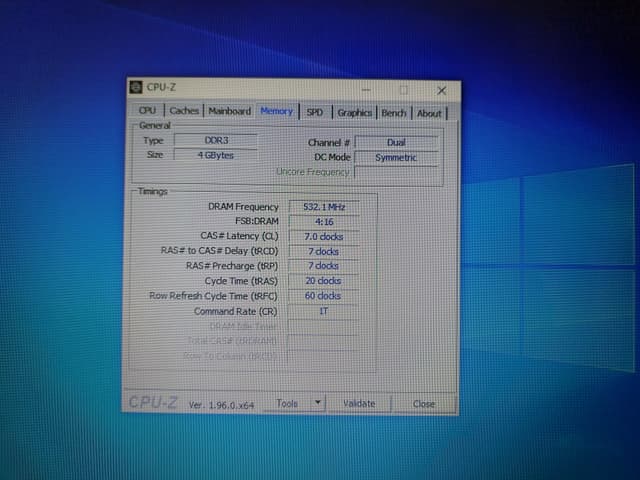Click the Ver. 1.96.0.x64 version text
640x480 pixels.
(x=221, y=405)
